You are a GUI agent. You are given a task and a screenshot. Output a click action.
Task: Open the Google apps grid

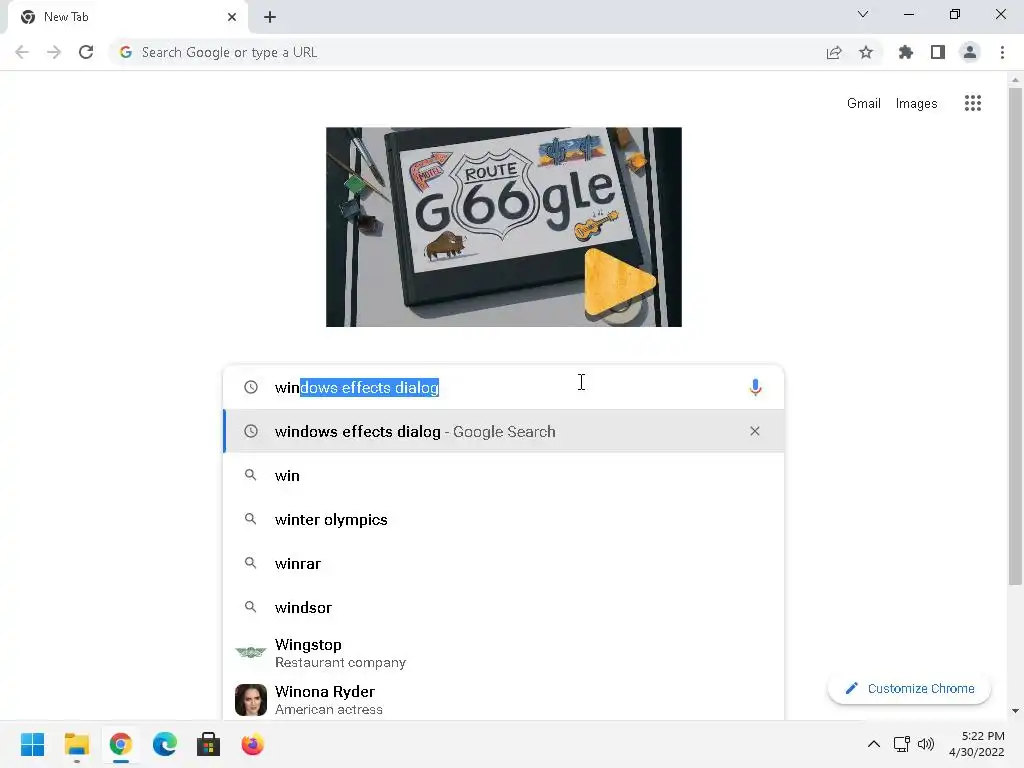point(972,103)
